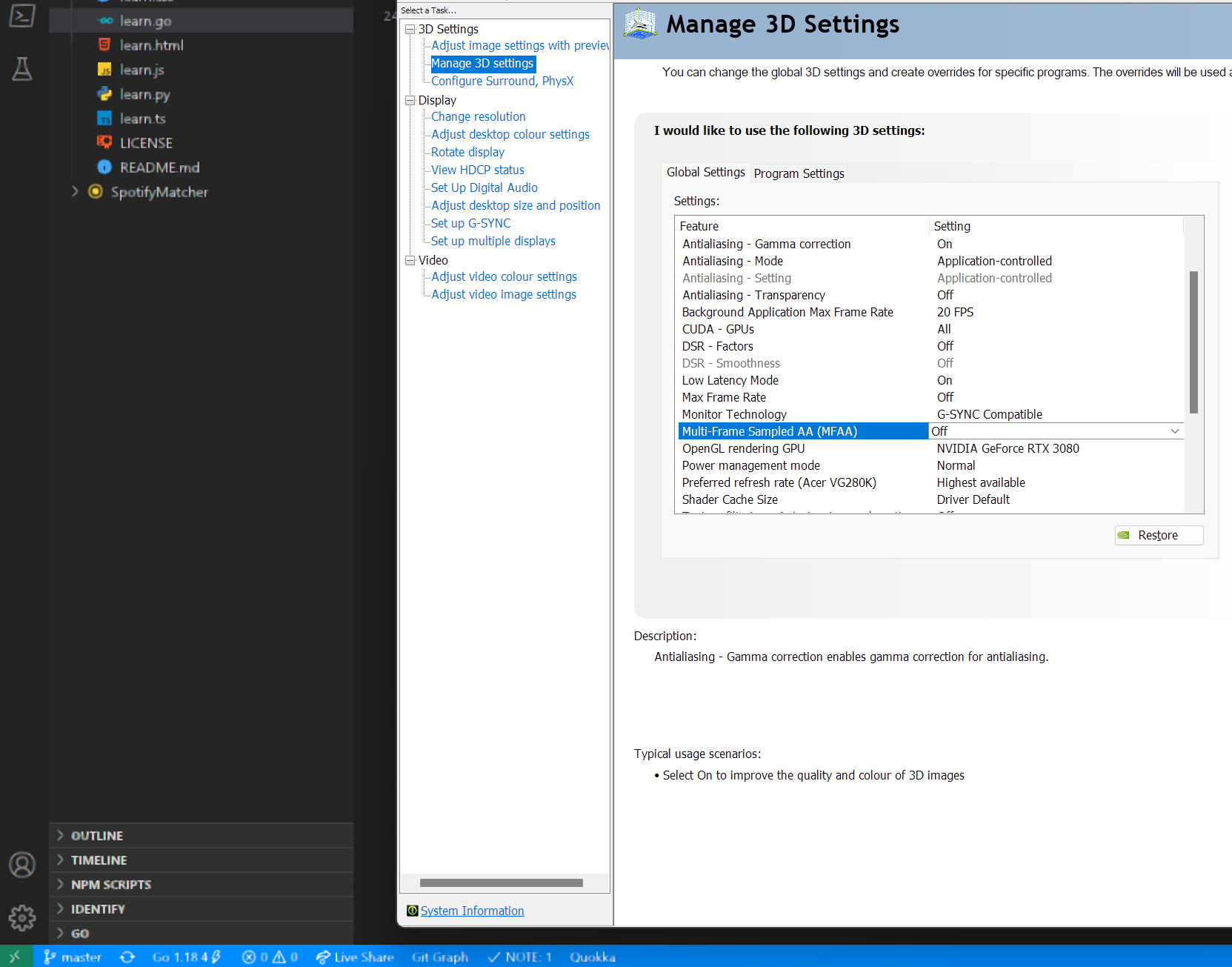This screenshot has width=1232, height=967.
Task: Collapse the Video task section
Action: point(410,260)
